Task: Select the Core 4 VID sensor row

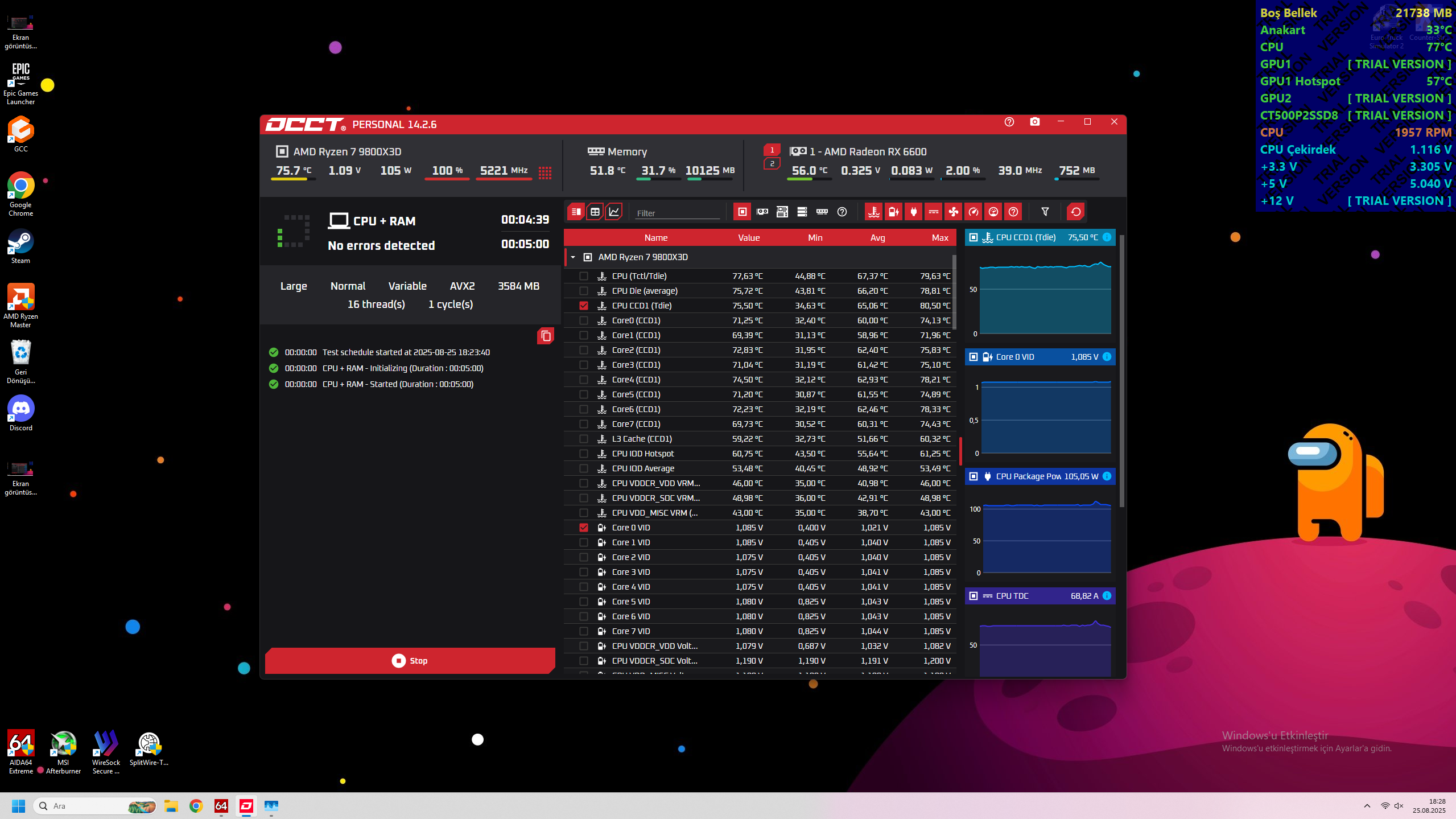Action: point(760,587)
